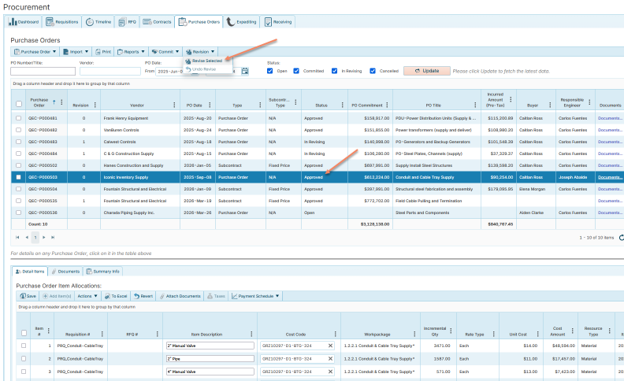Open Revision column options menu
Viewport: 624px width, 381px height.
[95, 105]
